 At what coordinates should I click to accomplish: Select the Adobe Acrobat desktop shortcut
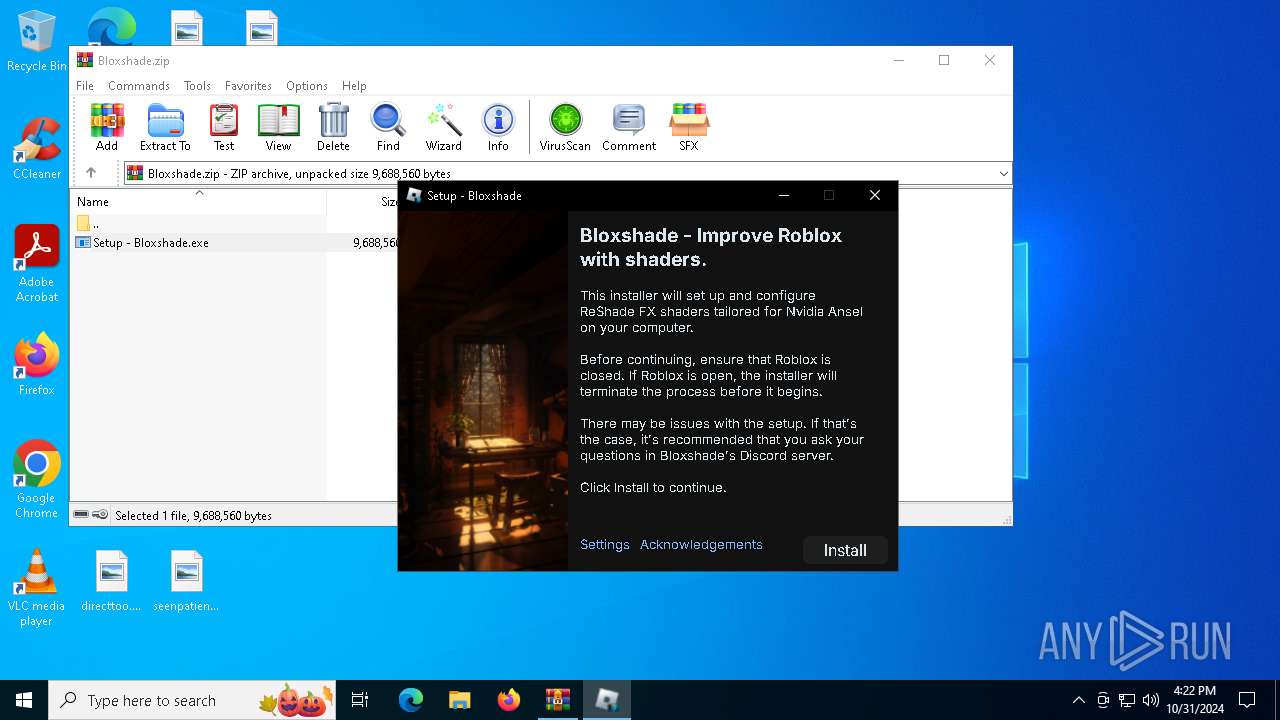[37, 264]
